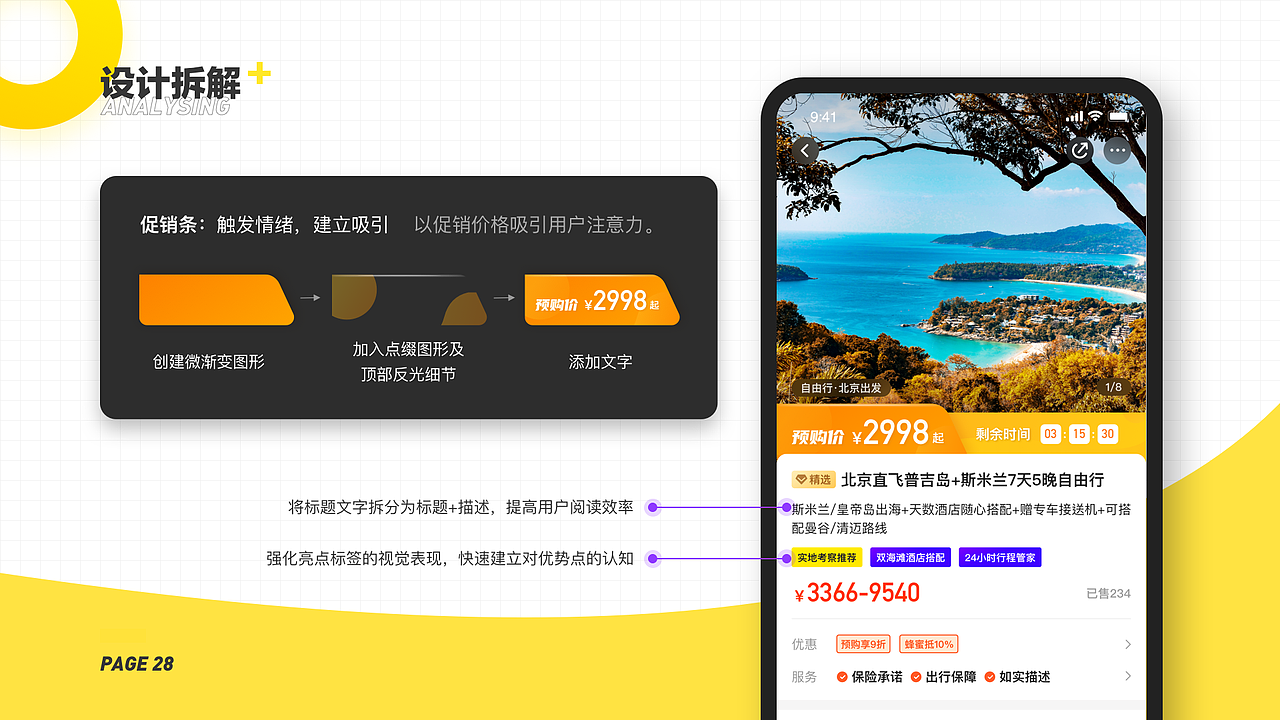The height and width of the screenshot is (720, 1280).
Task: Click the 斯米兰/皇帝岛出海 description text
Action: tap(961, 518)
